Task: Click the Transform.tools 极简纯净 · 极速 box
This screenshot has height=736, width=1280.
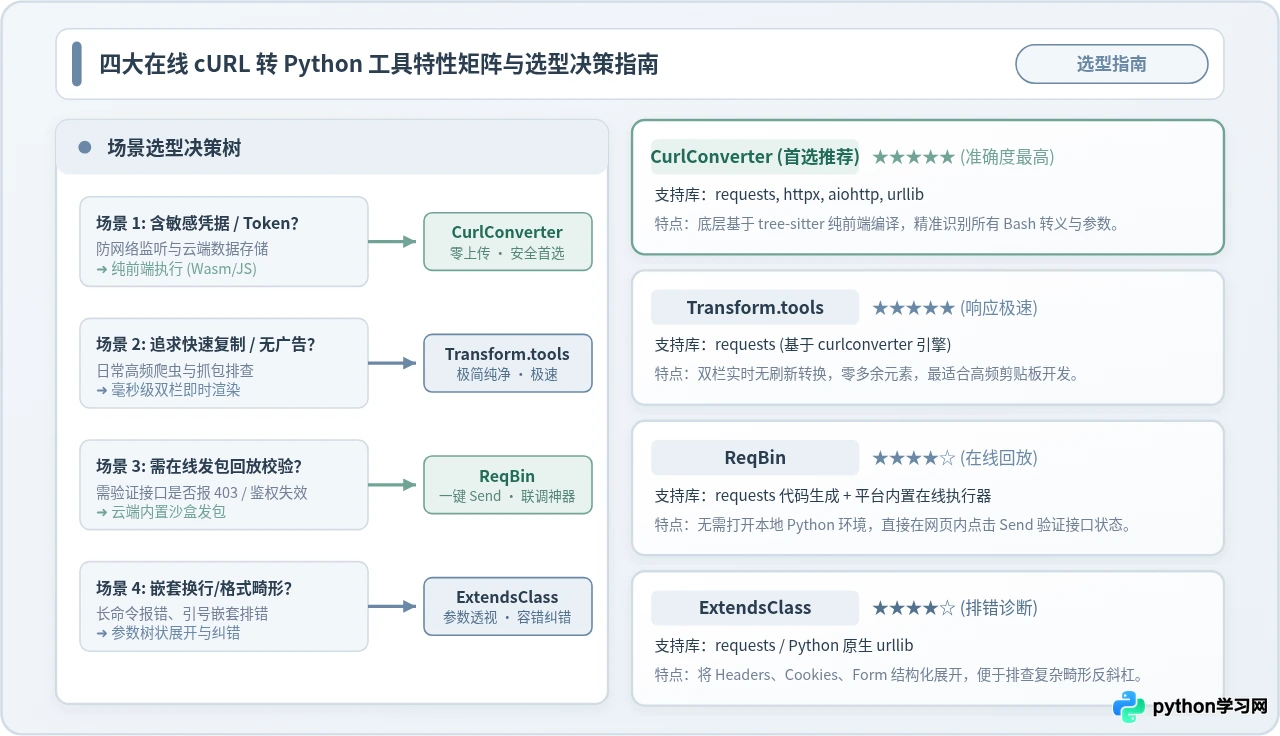Action: (508, 363)
